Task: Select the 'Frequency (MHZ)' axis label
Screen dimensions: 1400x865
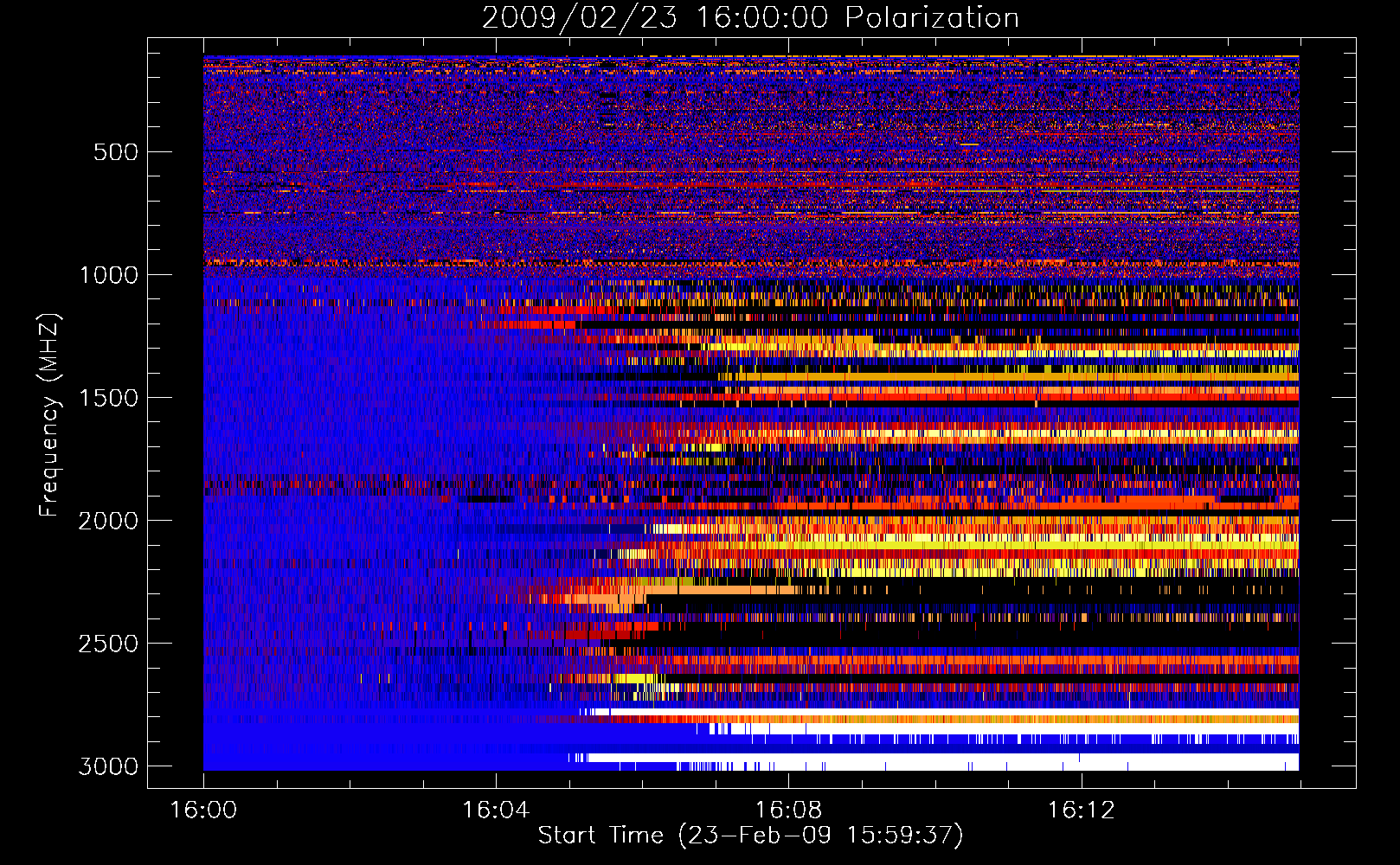Action: 49,414
